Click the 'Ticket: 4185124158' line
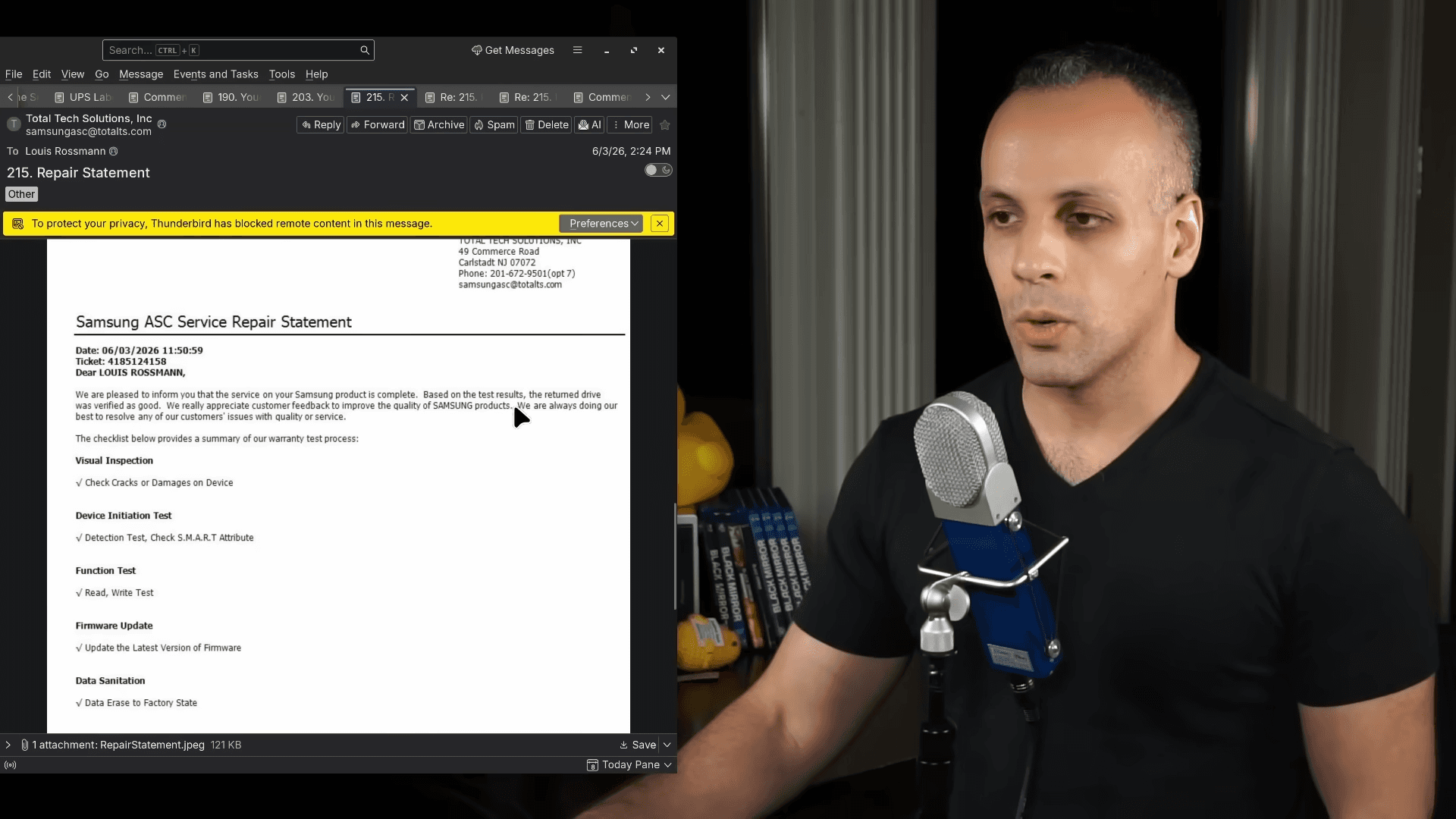This screenshot has width=1456, height=819. click(x=121, y=362)
